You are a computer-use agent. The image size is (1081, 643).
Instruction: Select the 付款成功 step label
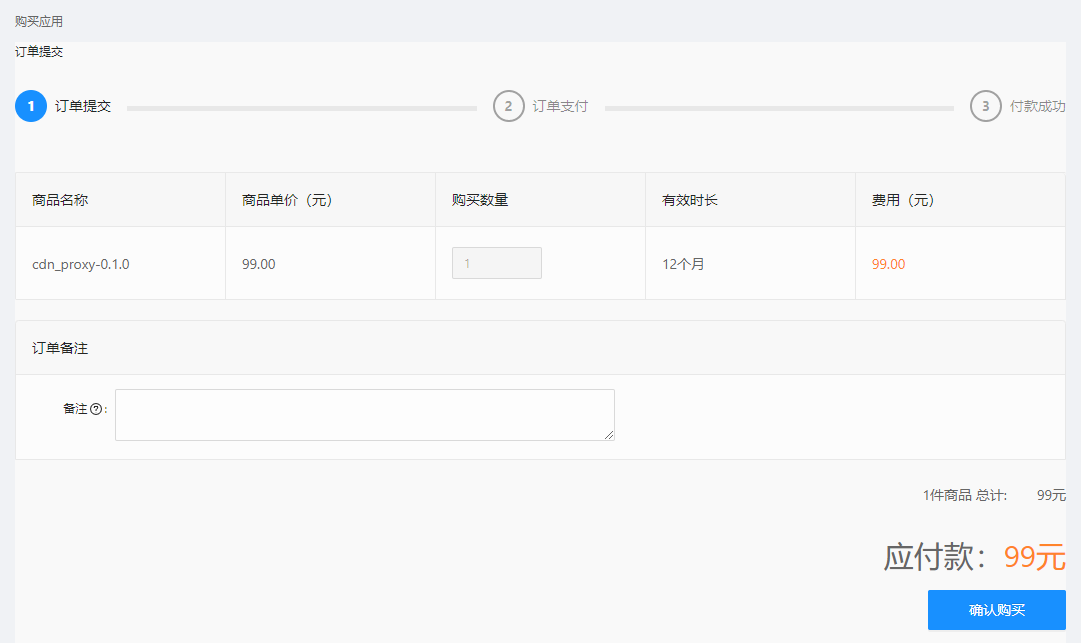pyautogui.click(x=1037, y=106)
